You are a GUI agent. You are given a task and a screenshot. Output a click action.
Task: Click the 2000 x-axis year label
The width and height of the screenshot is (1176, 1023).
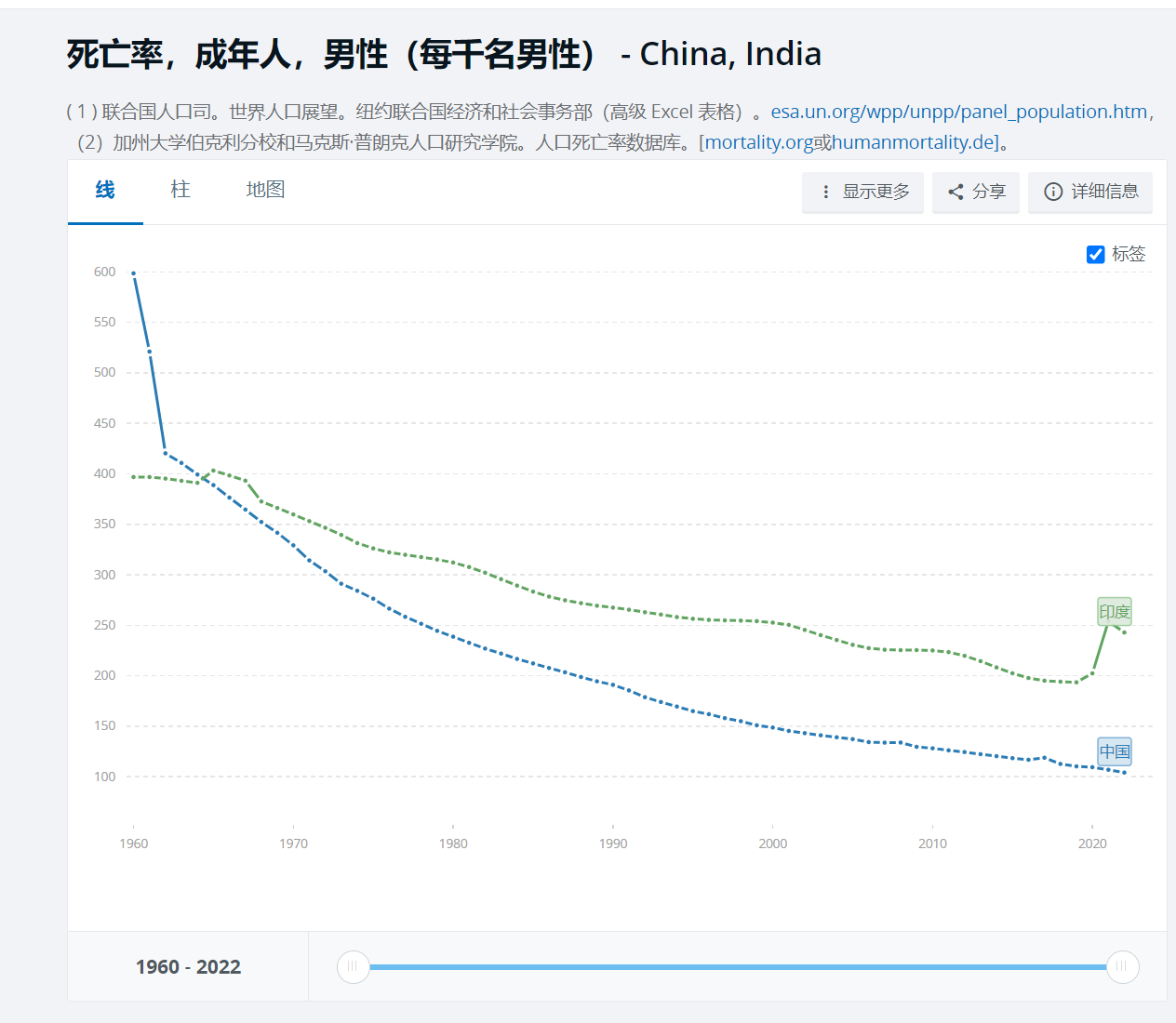(772, 844)
